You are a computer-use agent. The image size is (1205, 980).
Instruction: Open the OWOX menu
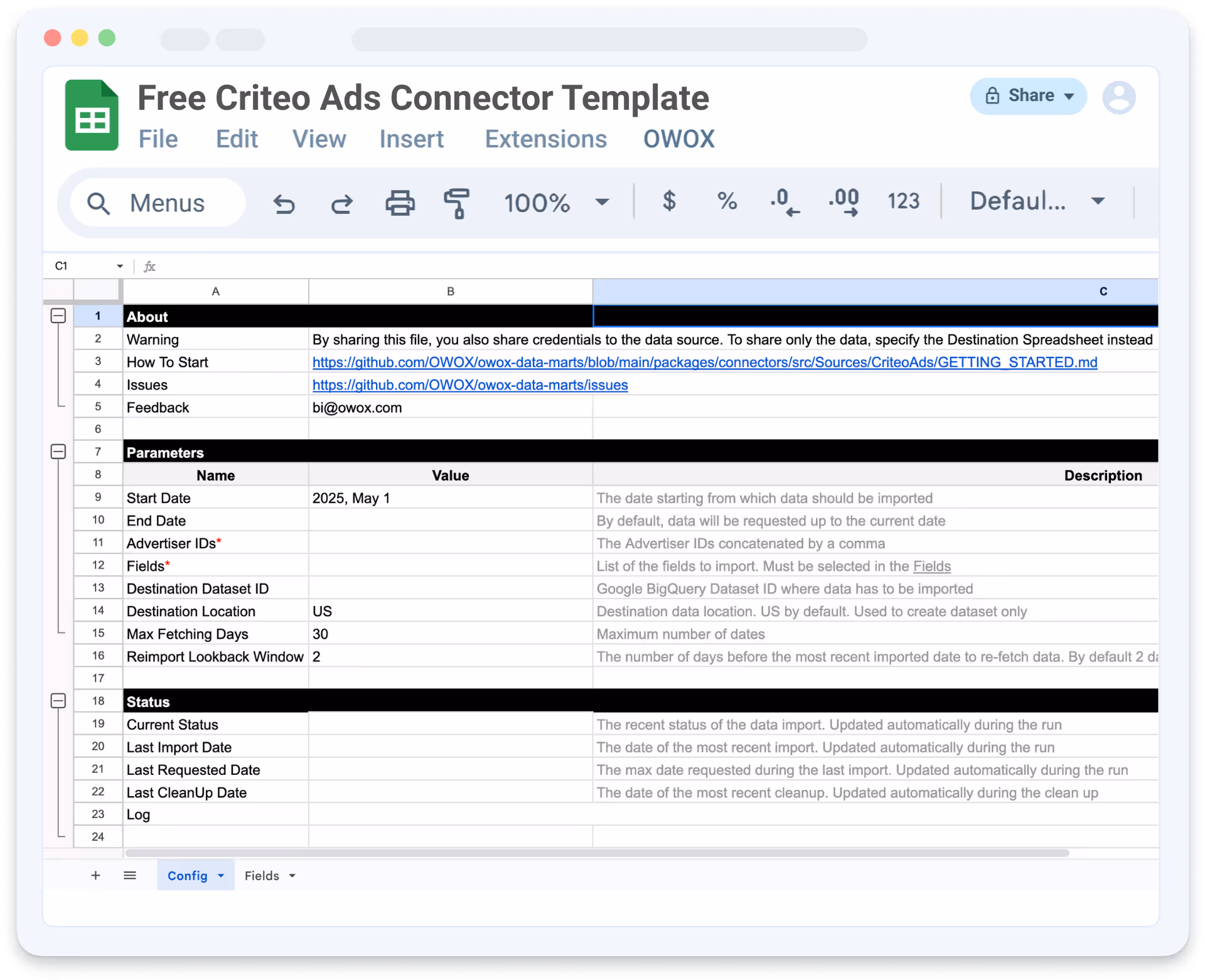679,139
